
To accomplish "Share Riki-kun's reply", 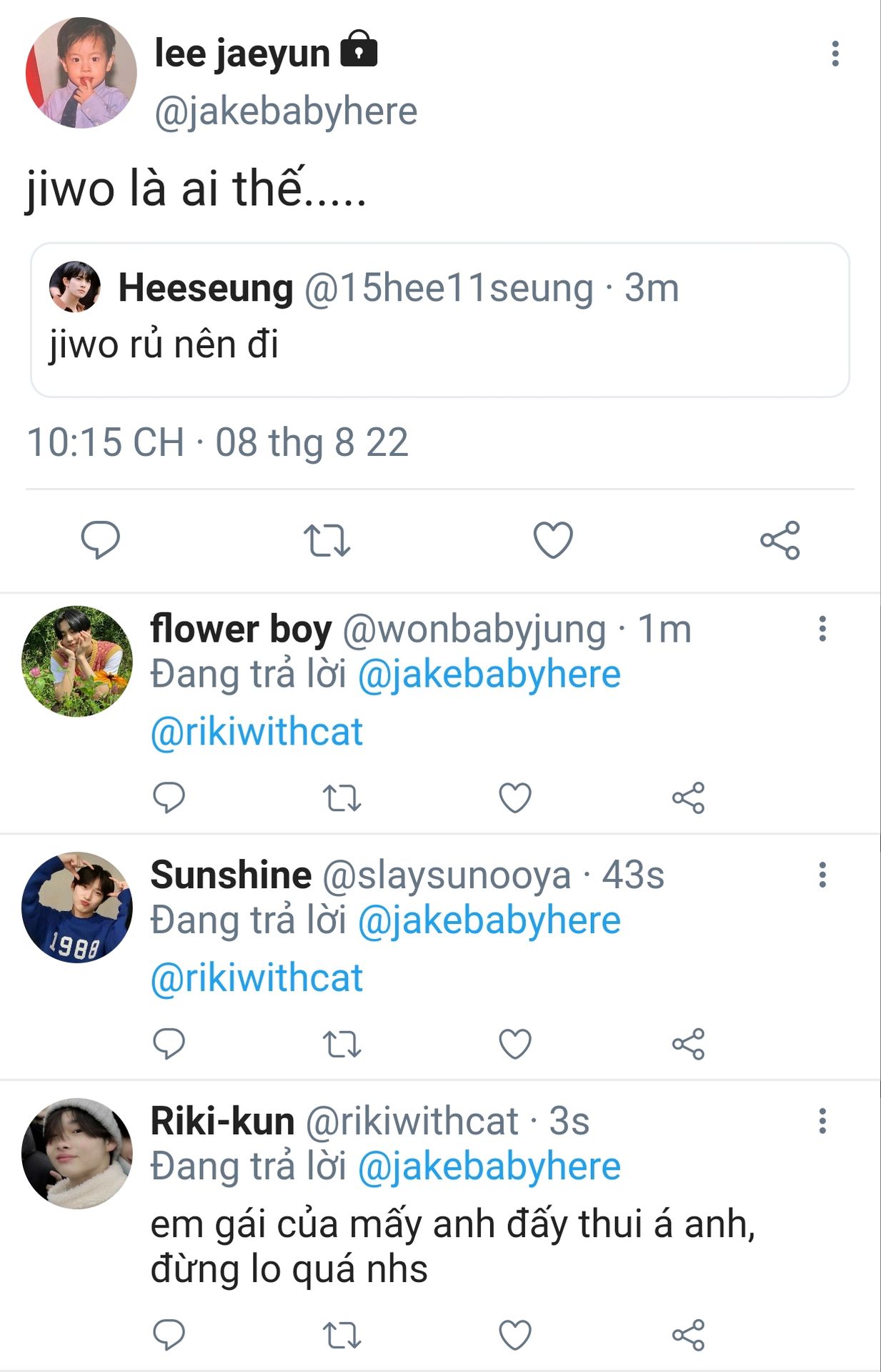I will point(688,1334).
